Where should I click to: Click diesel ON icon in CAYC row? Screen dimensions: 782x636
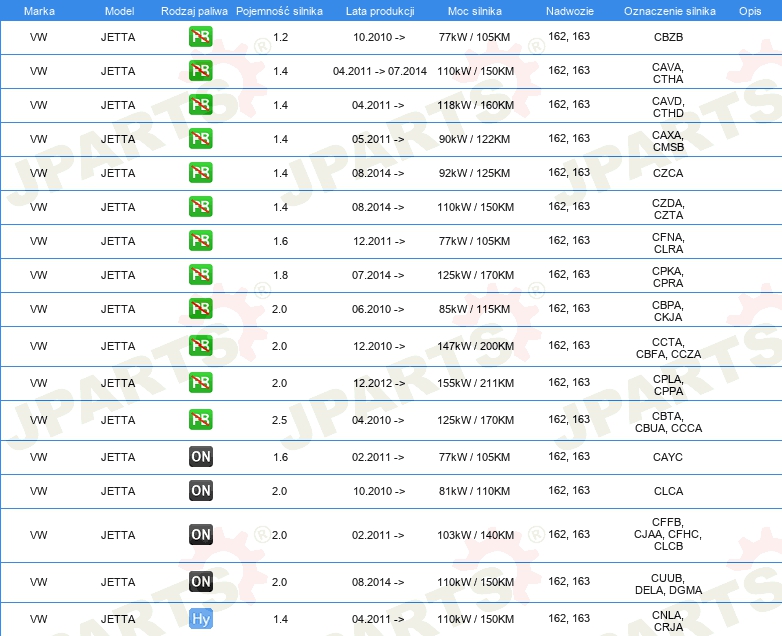200,456
